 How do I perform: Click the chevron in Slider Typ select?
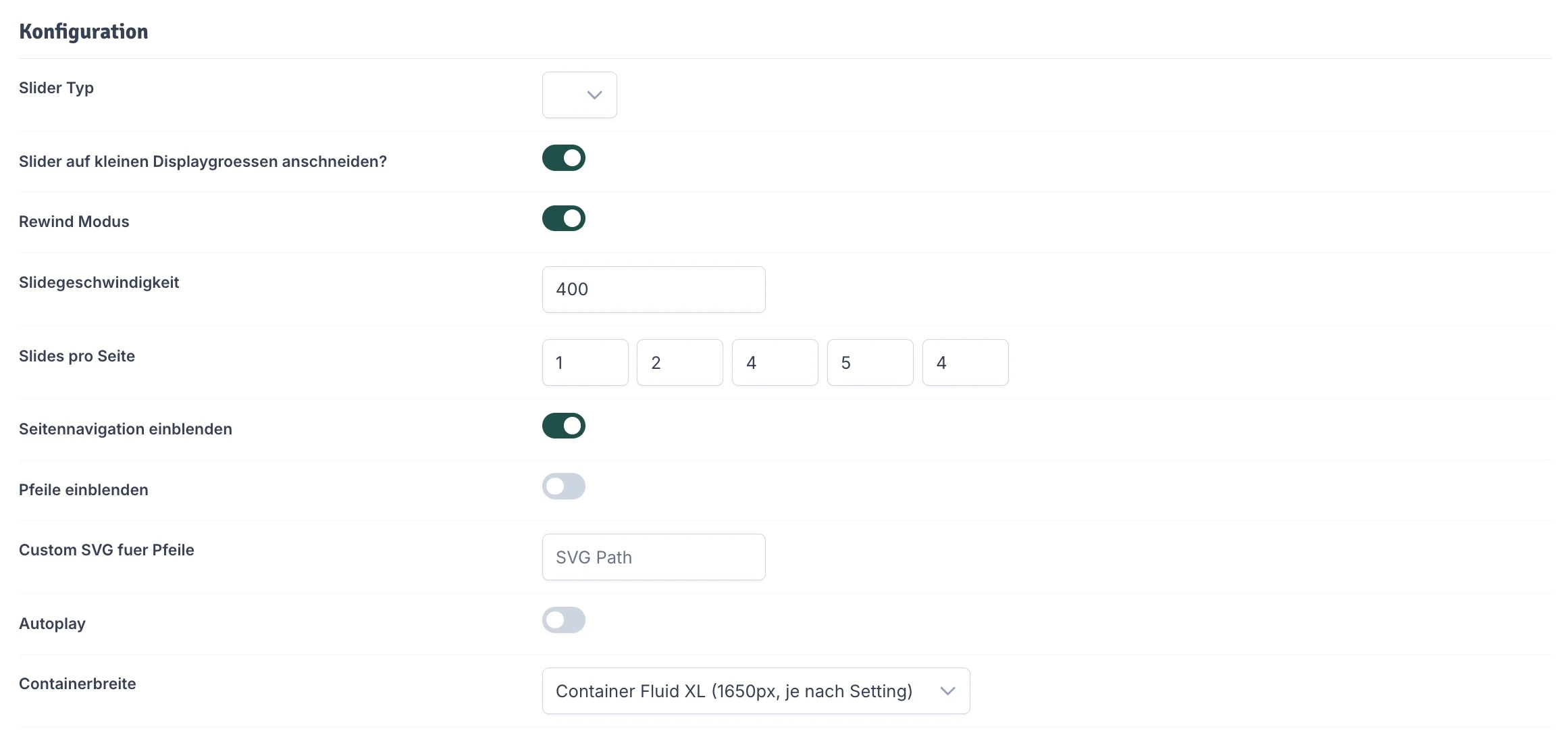click(x=594, y=95)
